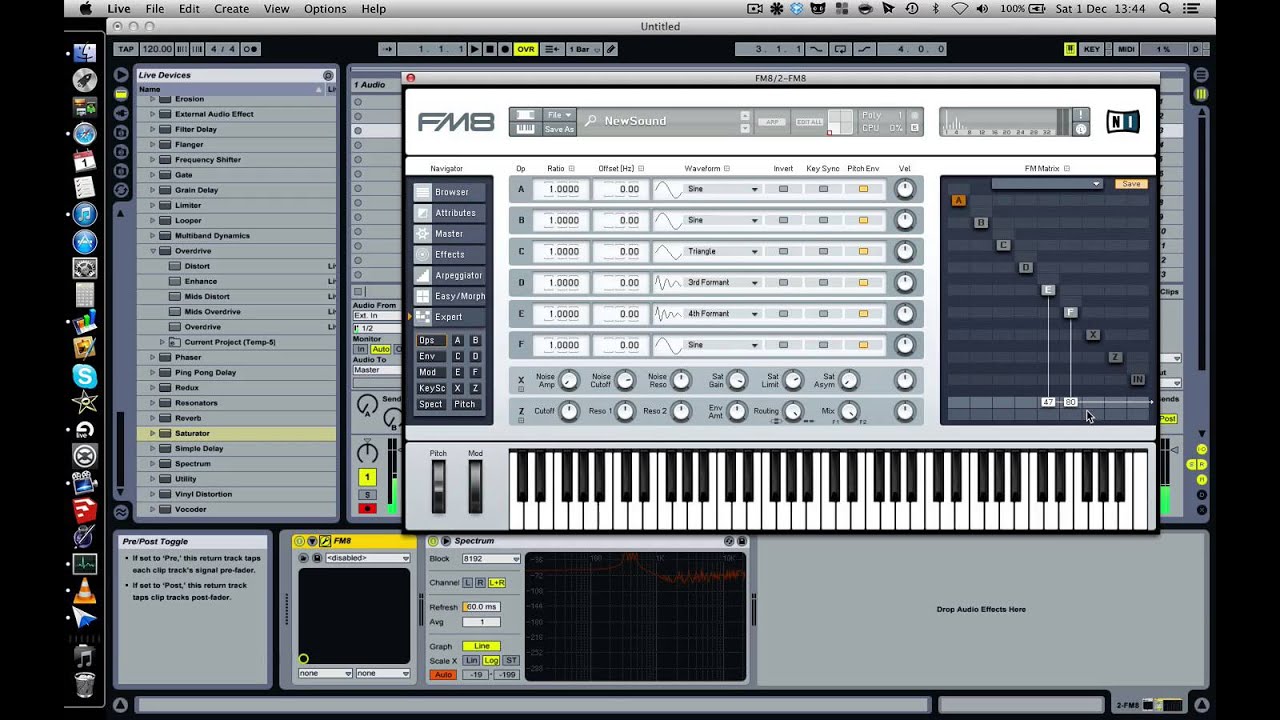Open the Effects page in Navigator
Viewport: 1280px width, 720px height.
[449, 255]
